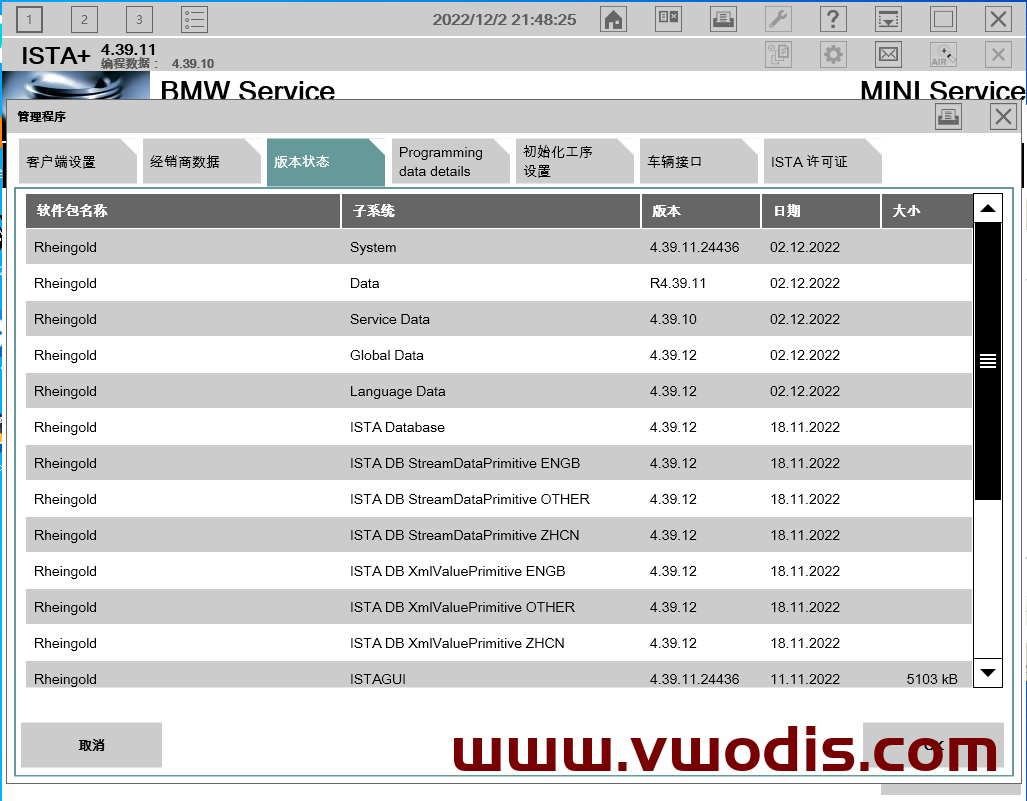The width and height of the screenshot is (1027, 801).
Task: Click the document copy icon
Action: click(778, 54)
